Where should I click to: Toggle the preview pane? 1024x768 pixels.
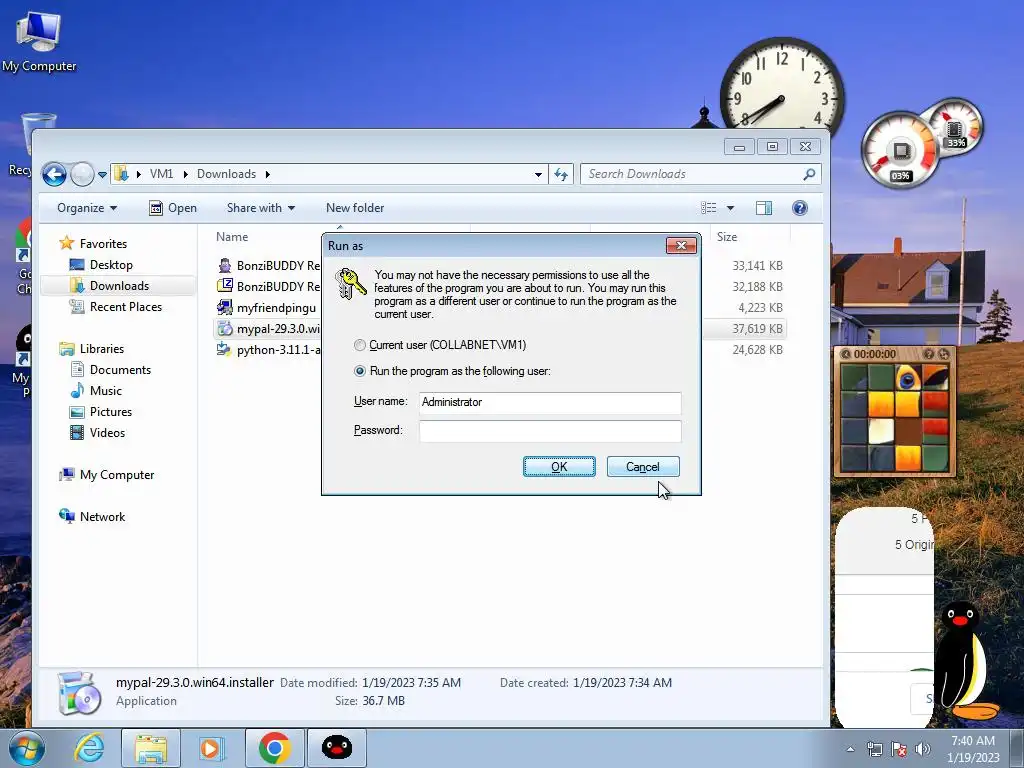pos(763,208)
